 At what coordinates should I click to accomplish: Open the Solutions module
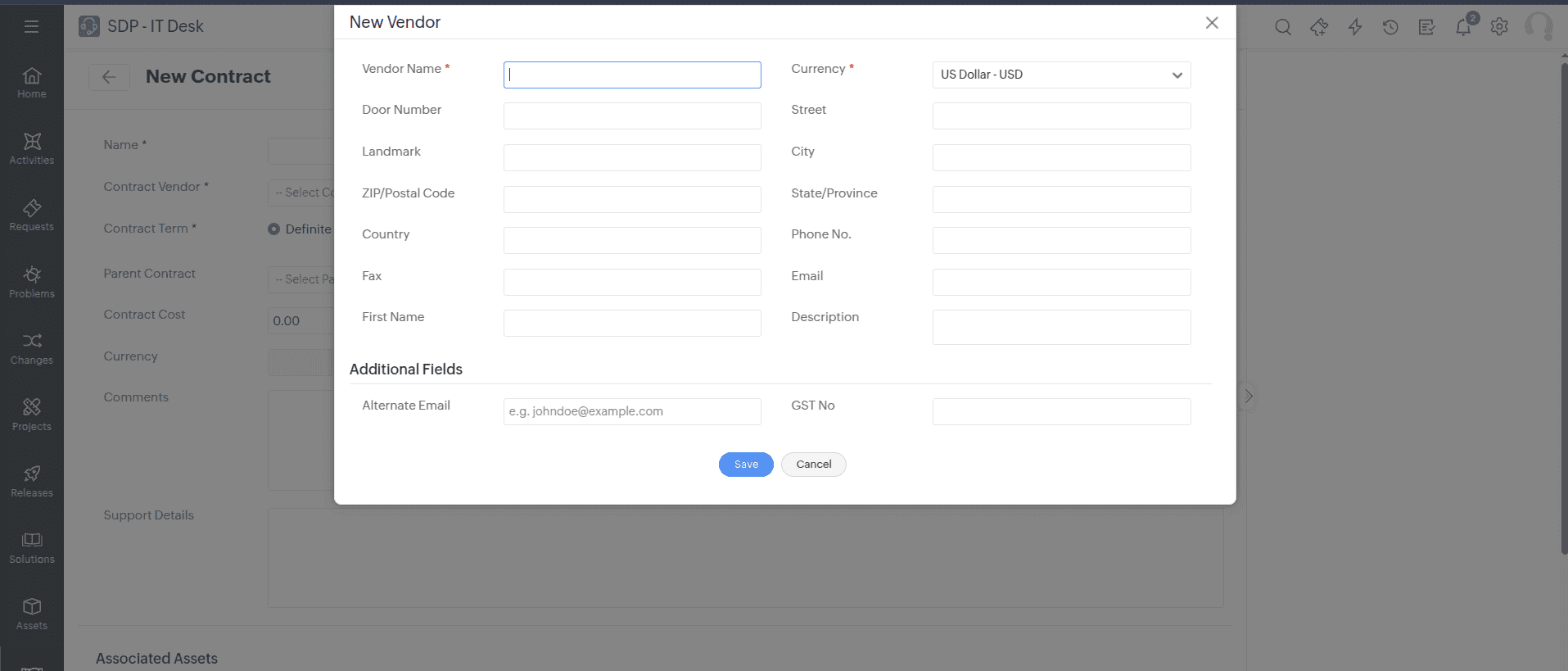click(32, 548)
